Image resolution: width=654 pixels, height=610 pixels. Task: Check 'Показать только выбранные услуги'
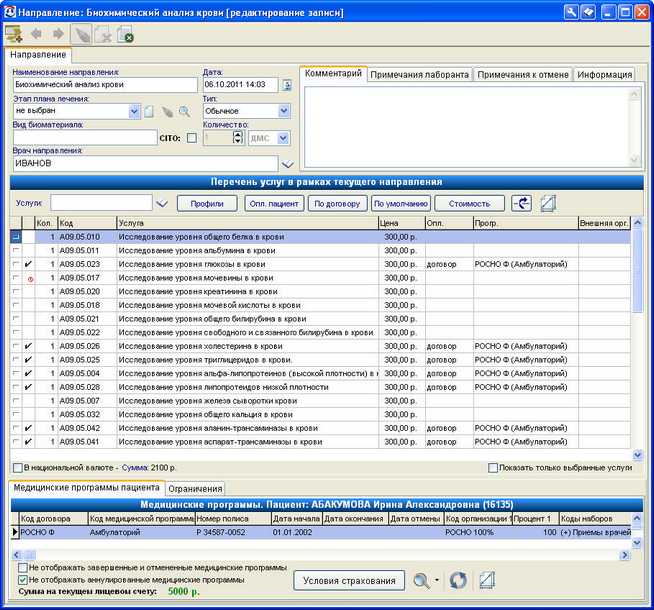point(493,468)
